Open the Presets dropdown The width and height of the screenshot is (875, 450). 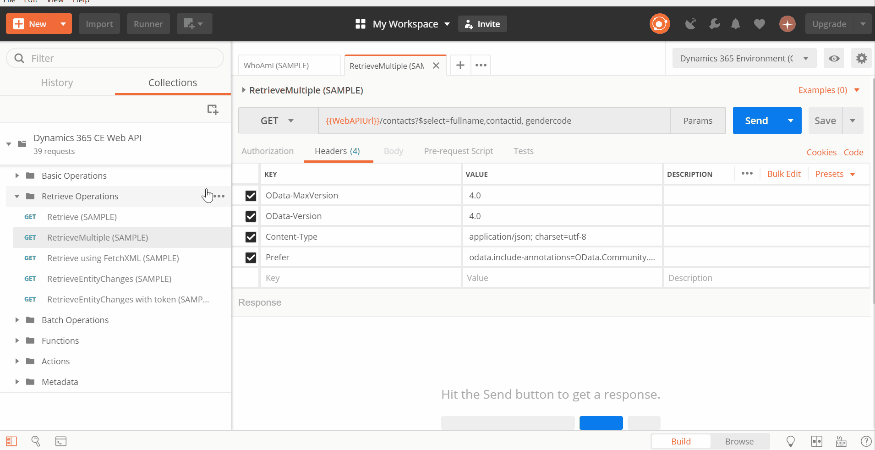(x=835, y=174)
